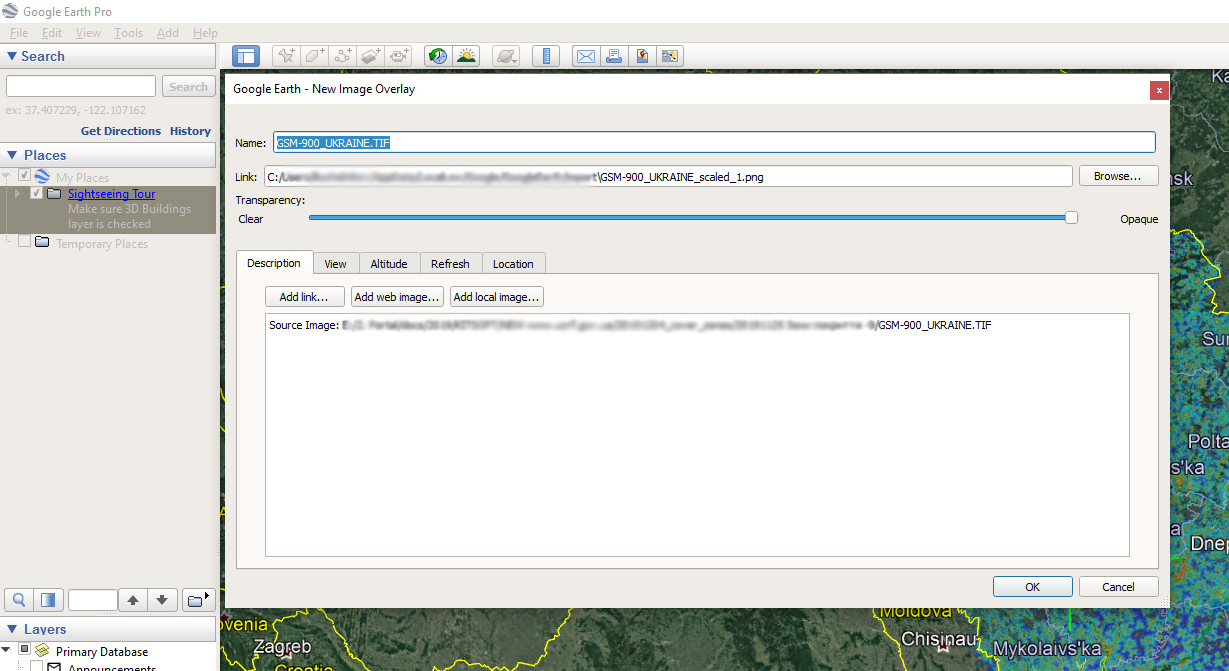Click the add folder icon in Places
The width and height of the screenshot is (1229, 671).
click(x=198, y=600)
